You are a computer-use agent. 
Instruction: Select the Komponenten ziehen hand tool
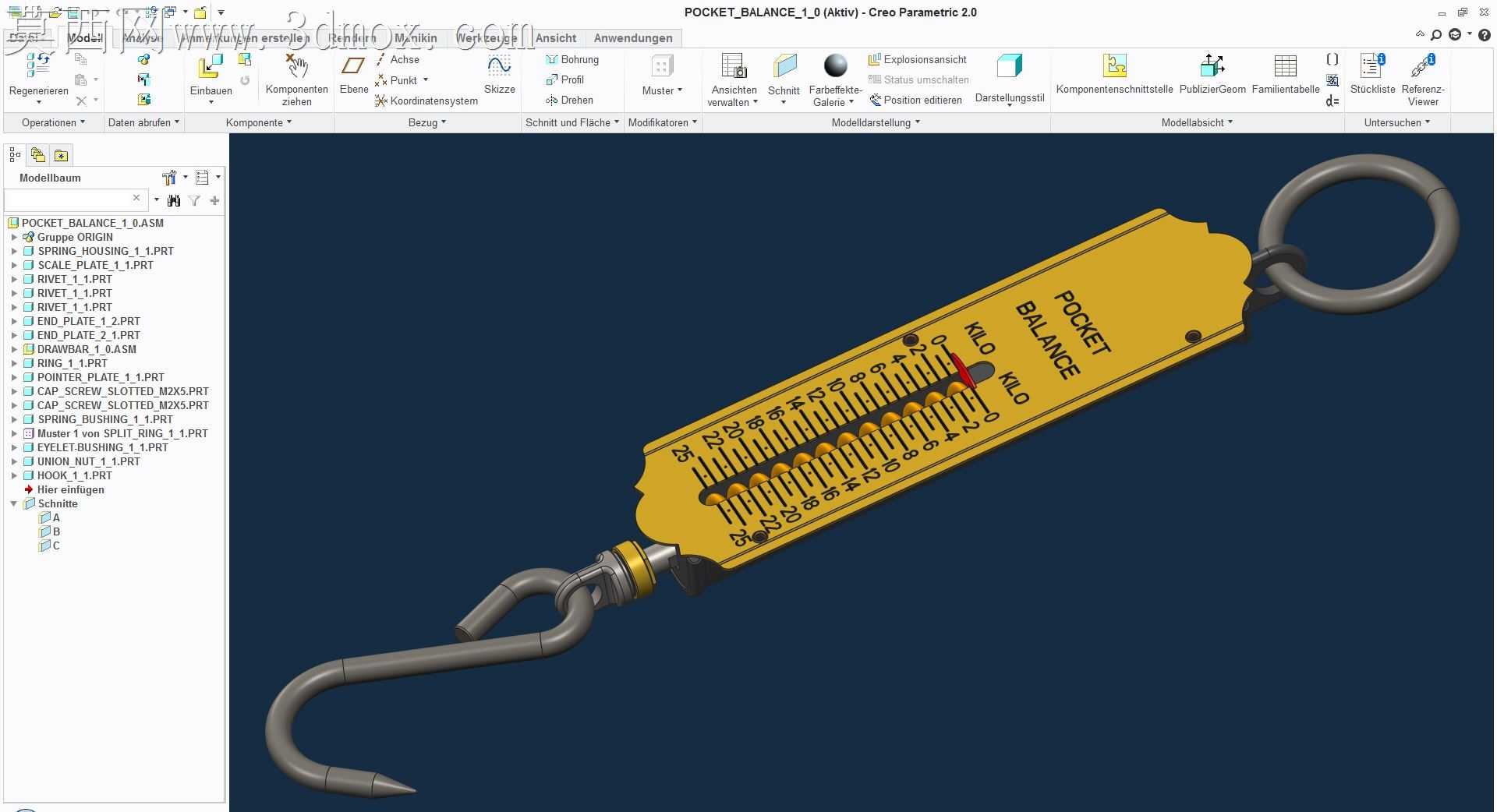coord(296,66)
